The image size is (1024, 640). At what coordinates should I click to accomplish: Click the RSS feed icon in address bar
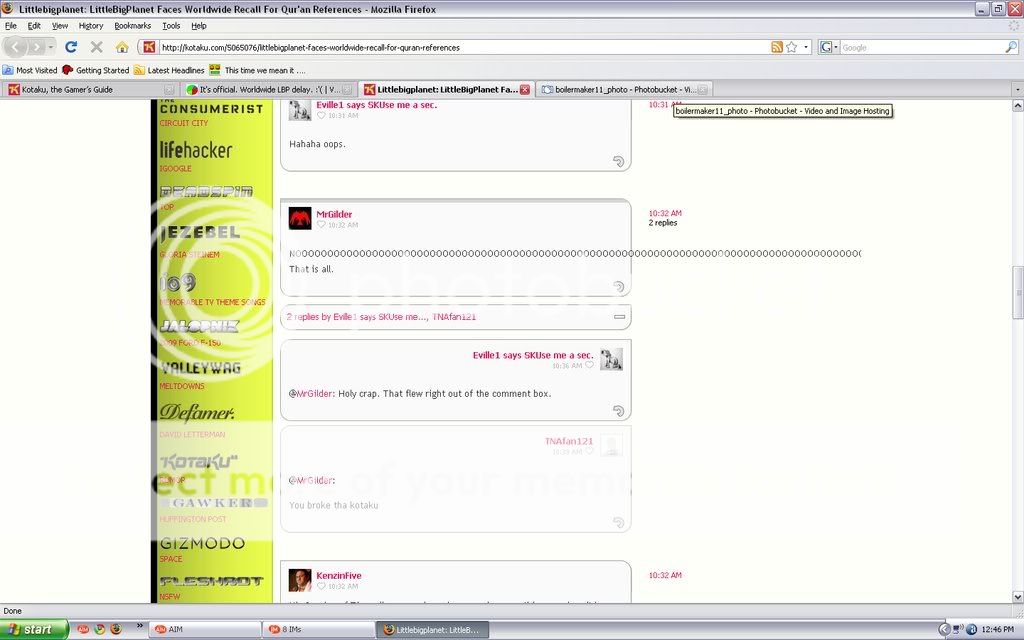click(x=776, y=47)
